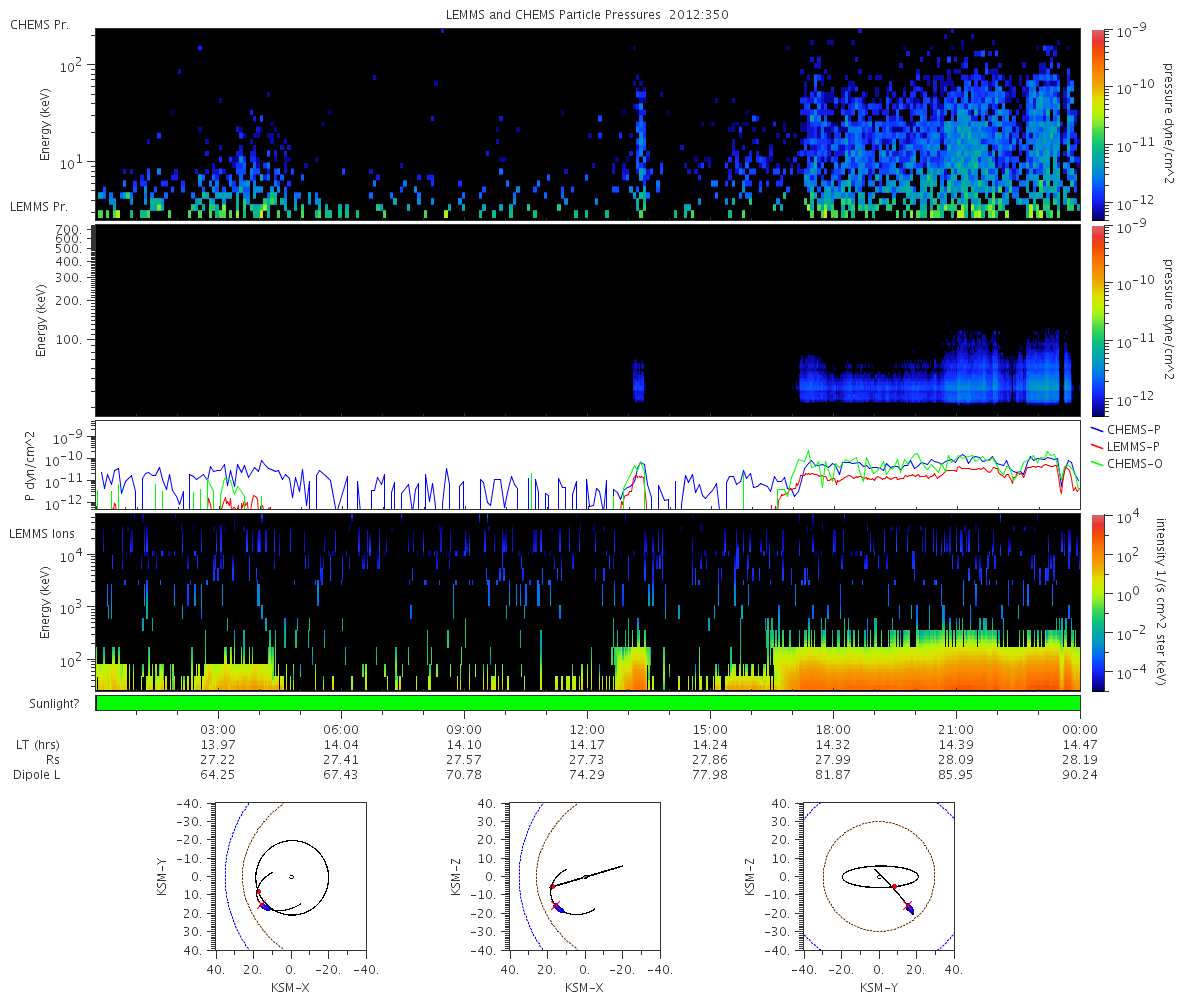This screenshot has width=1200, height=1000.
Task: Click the LEMMS Ions intensity color scale bar
Action: 1098,602
